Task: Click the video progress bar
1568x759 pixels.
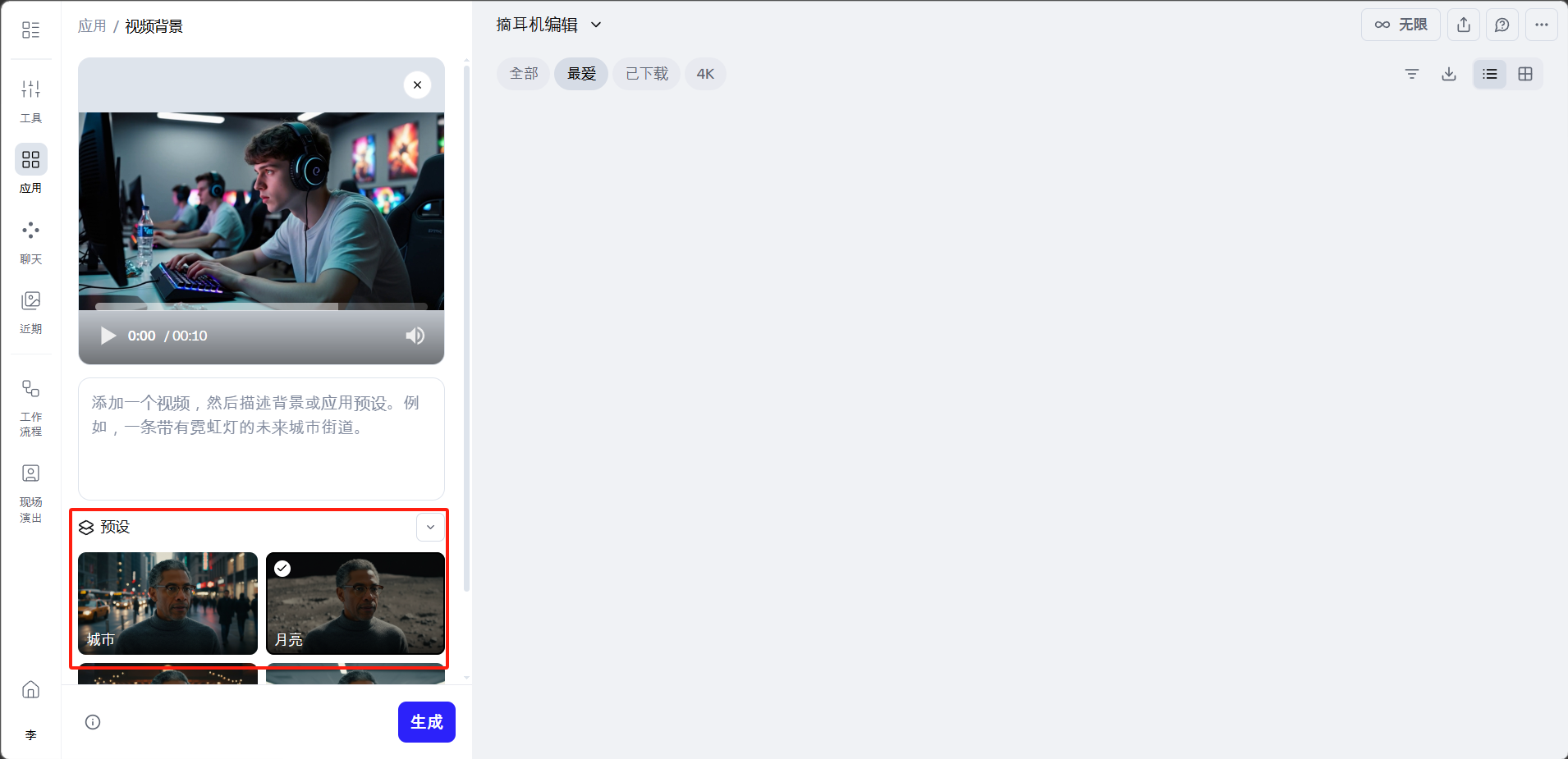Action: coord(261,306)
